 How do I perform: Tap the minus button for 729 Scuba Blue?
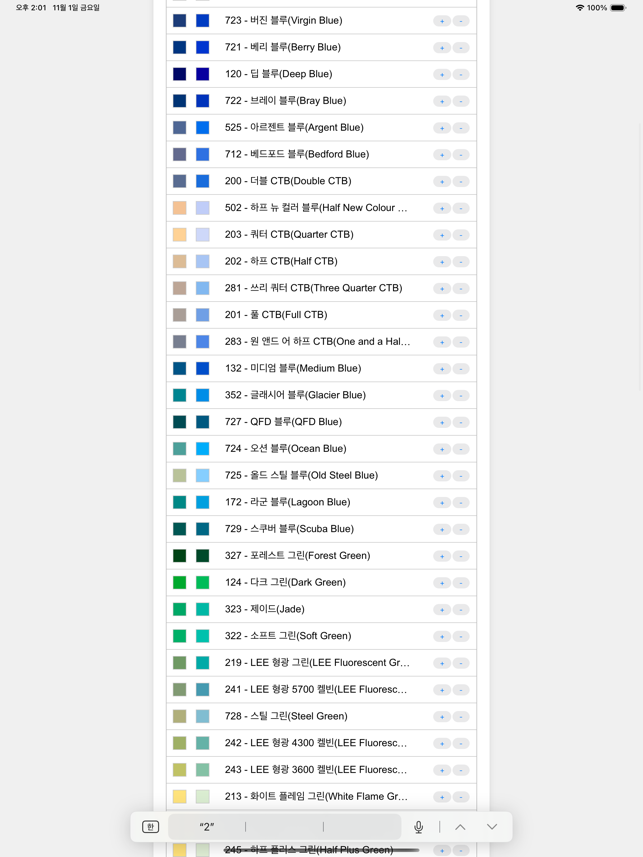pyautogui.click(x=461, y=530)
